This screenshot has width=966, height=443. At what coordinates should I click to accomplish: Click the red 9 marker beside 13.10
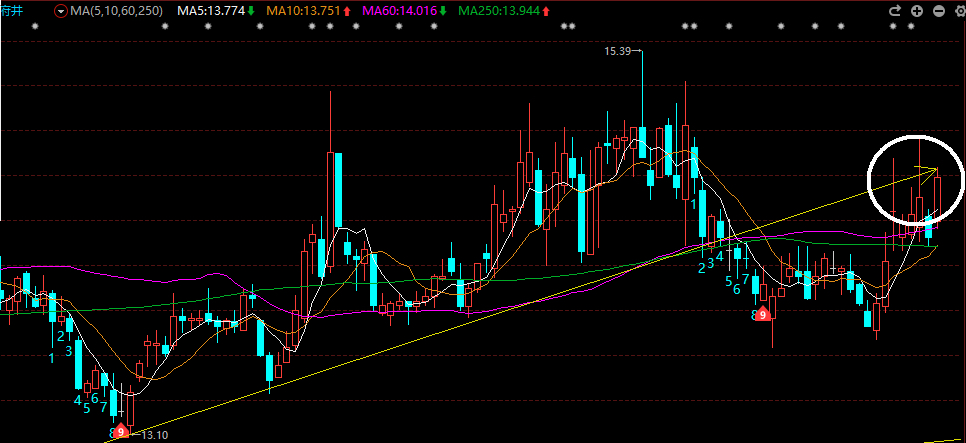point(121,432)
